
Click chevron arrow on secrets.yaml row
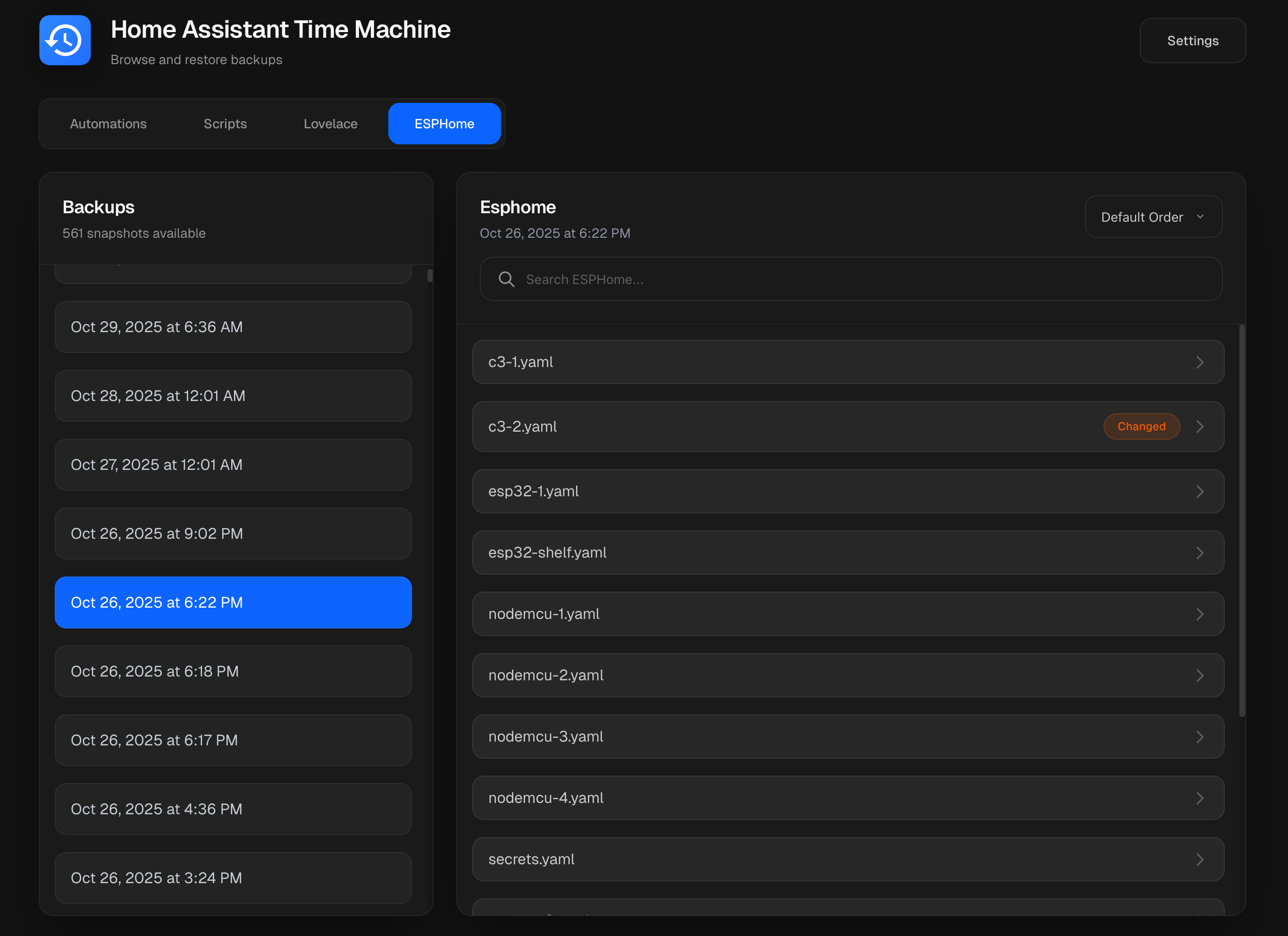coord(1199,859)
